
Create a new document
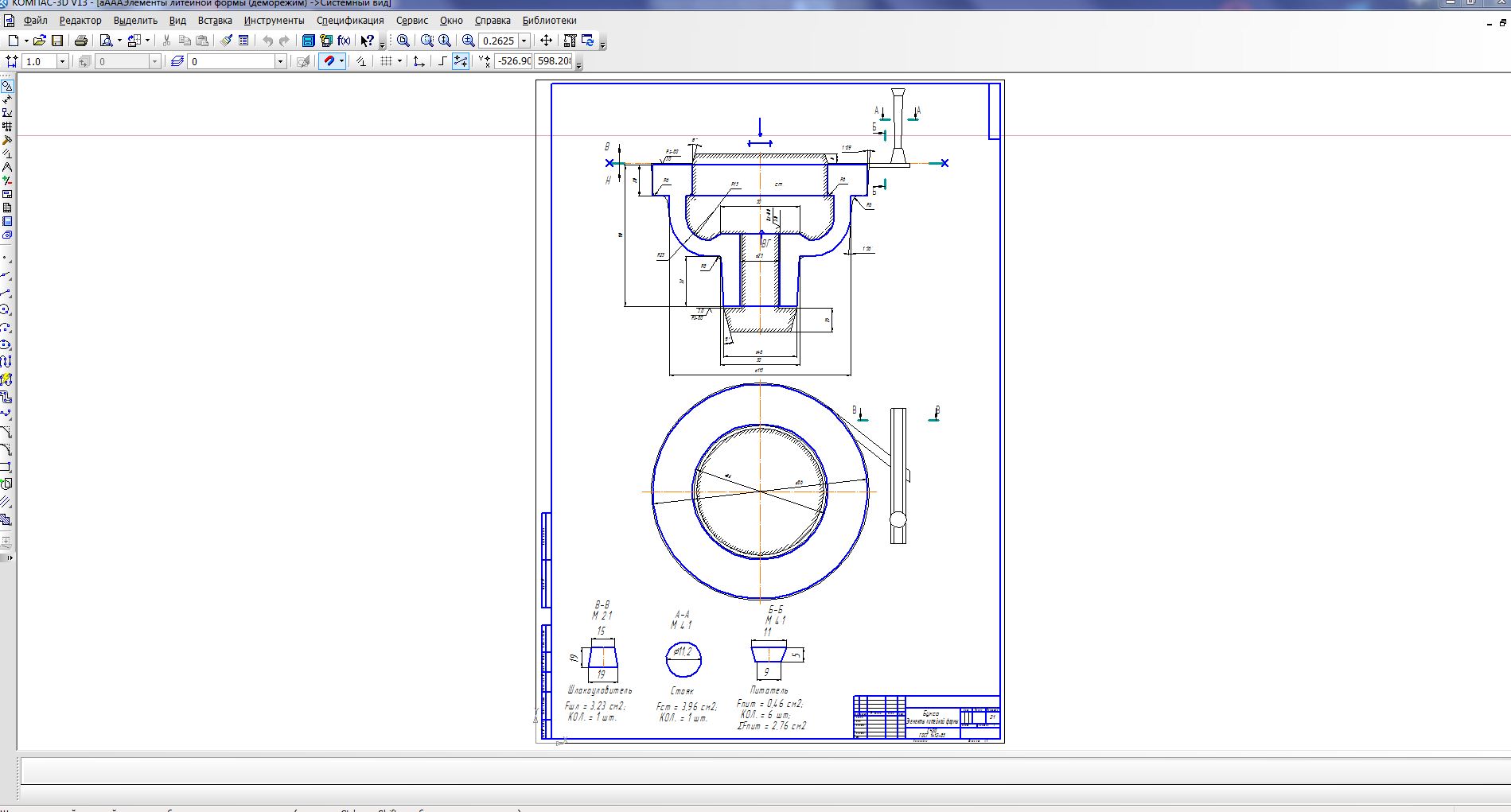point(14,41)
